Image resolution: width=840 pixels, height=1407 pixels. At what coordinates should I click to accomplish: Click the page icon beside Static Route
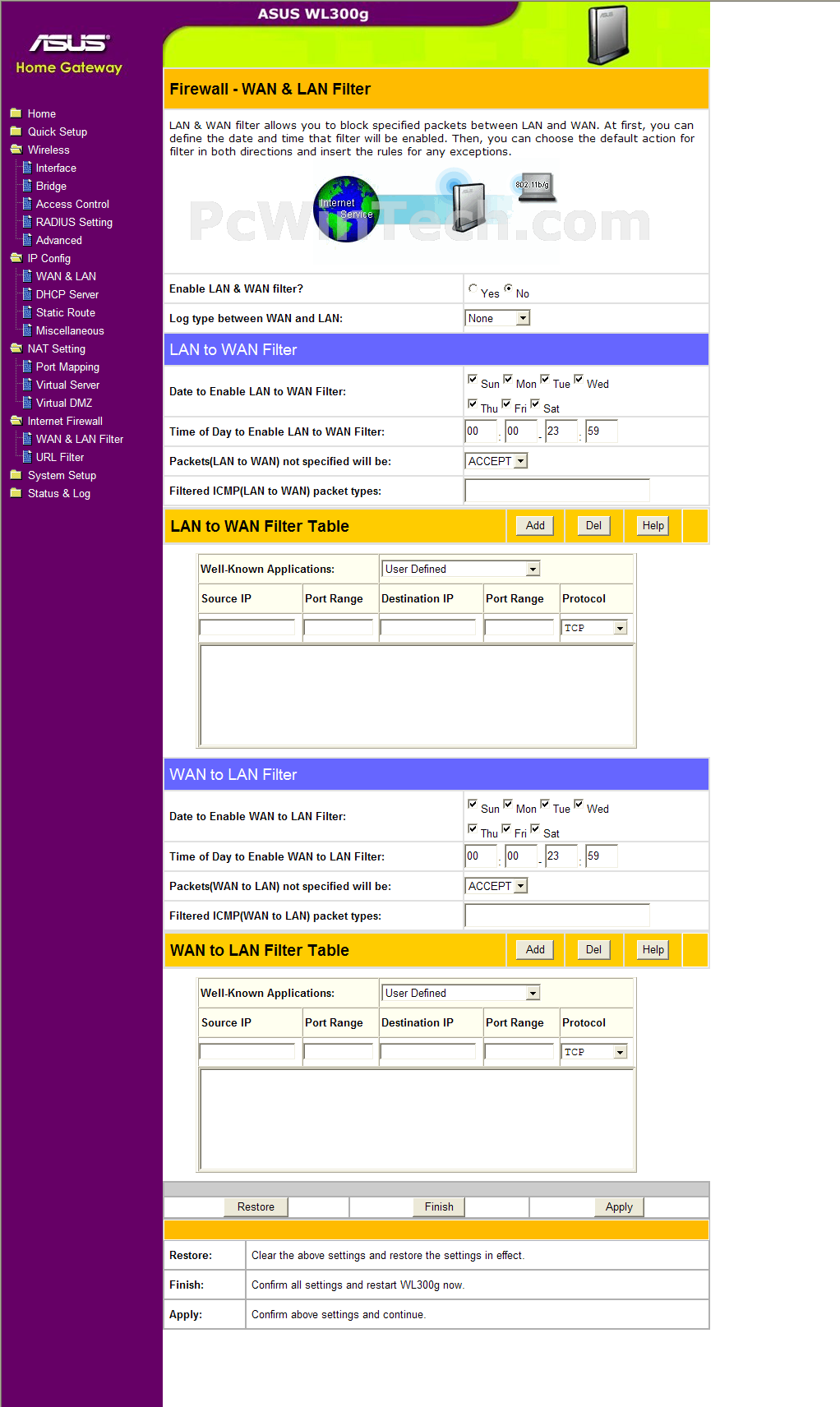27,312
